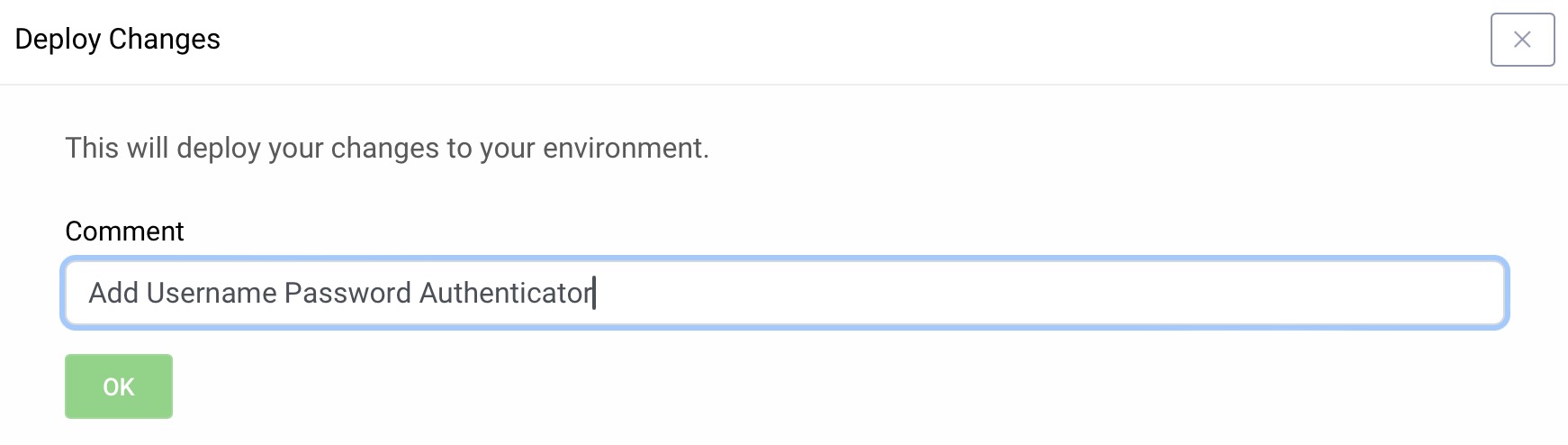Click the green OK button
The width and height of the screenshot is (1568, 445).
[x=118, y=386]
